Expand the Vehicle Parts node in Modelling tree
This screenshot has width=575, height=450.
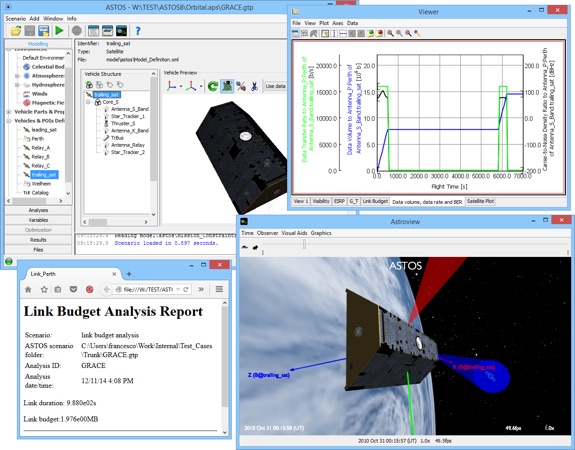8,112
